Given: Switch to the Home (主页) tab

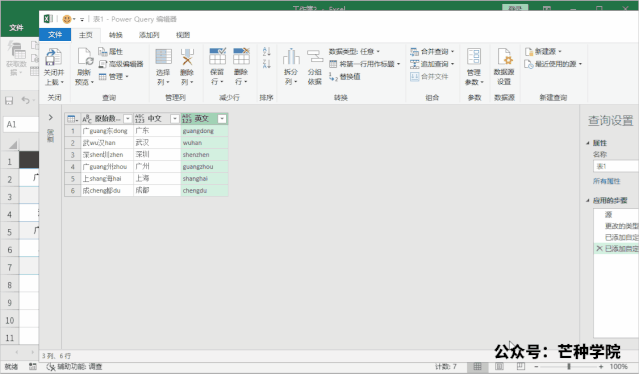Looking at the screenshot, I should click(x=86, y=35).
